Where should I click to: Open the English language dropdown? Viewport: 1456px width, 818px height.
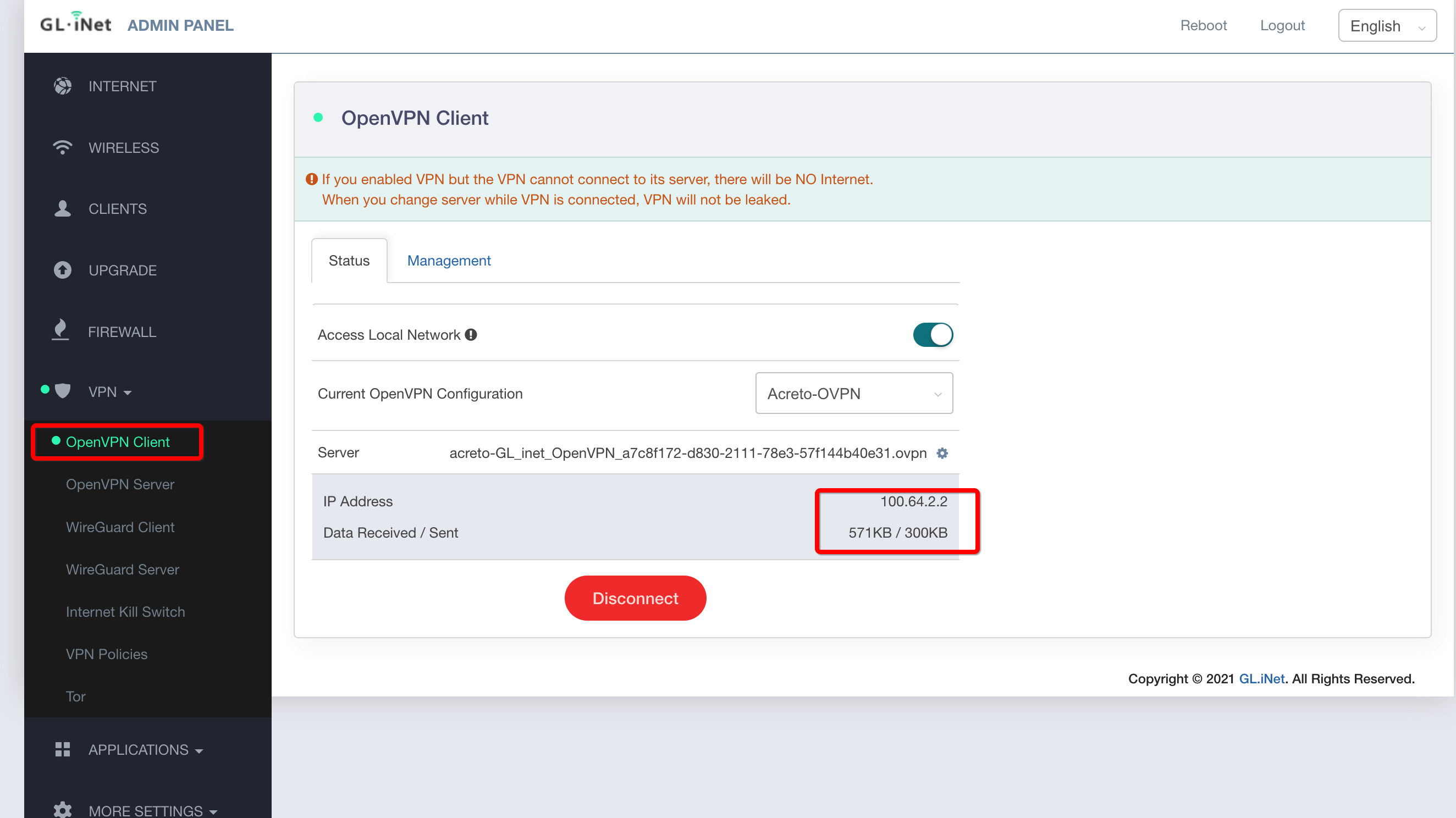click(x=1387, y=25)
